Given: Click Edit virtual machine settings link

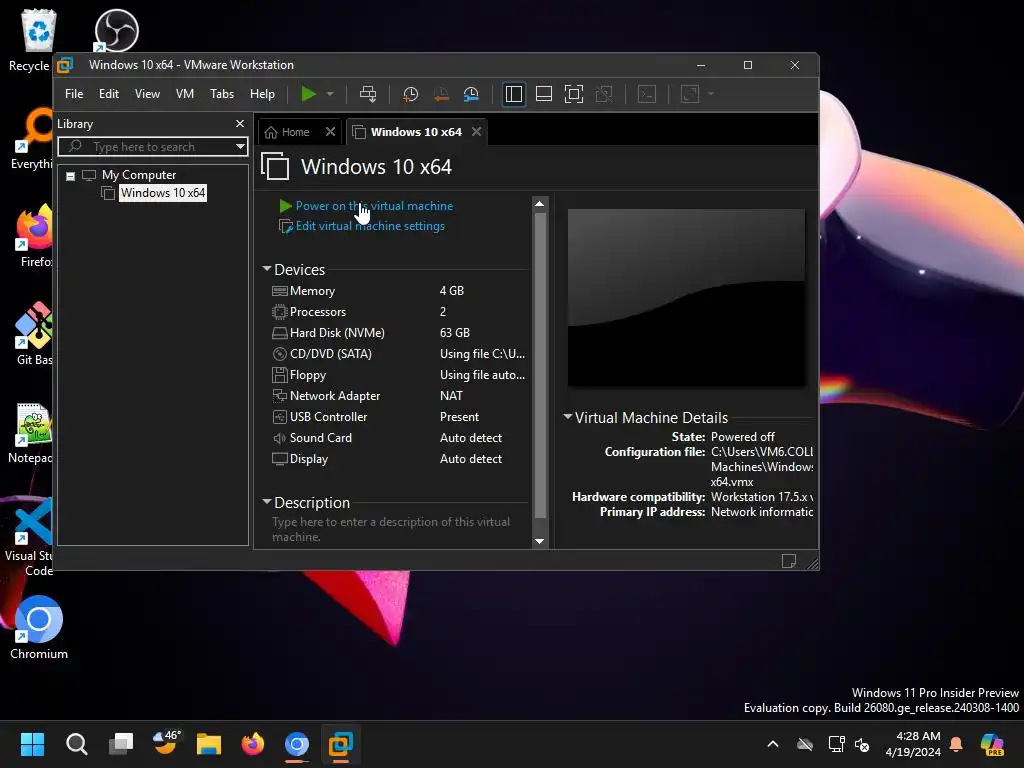Looking at the screenshot, I should [370, 226].
